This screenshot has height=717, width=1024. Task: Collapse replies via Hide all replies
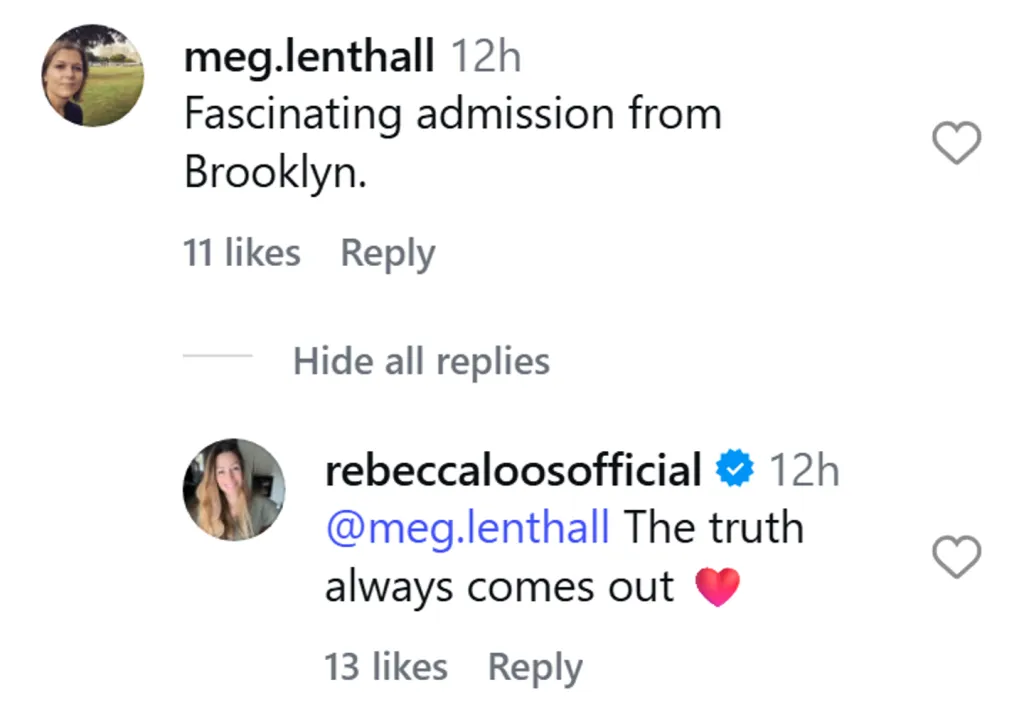(x=421, y=361)
